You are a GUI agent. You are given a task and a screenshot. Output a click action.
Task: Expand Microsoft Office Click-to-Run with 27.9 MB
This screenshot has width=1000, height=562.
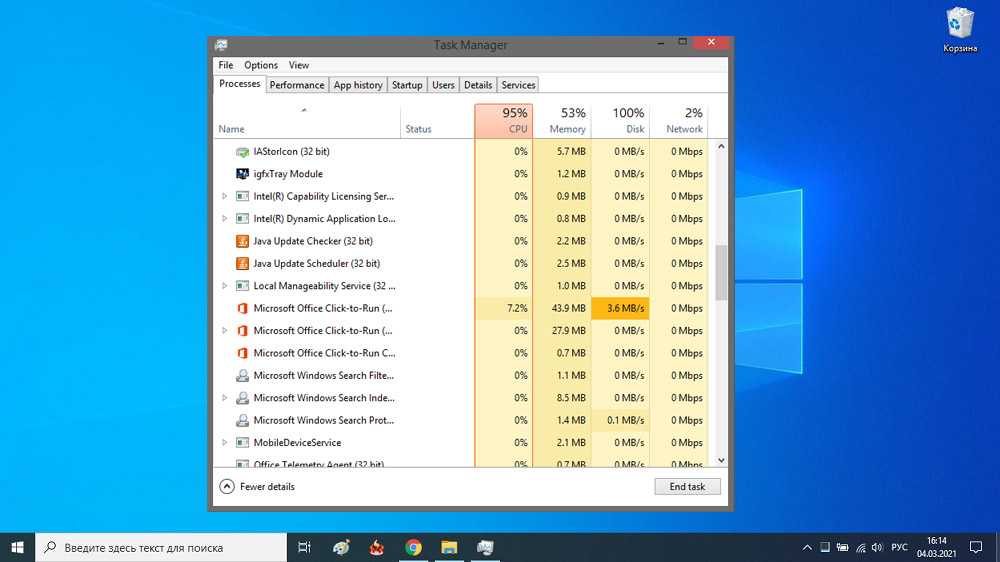[224, 330]
